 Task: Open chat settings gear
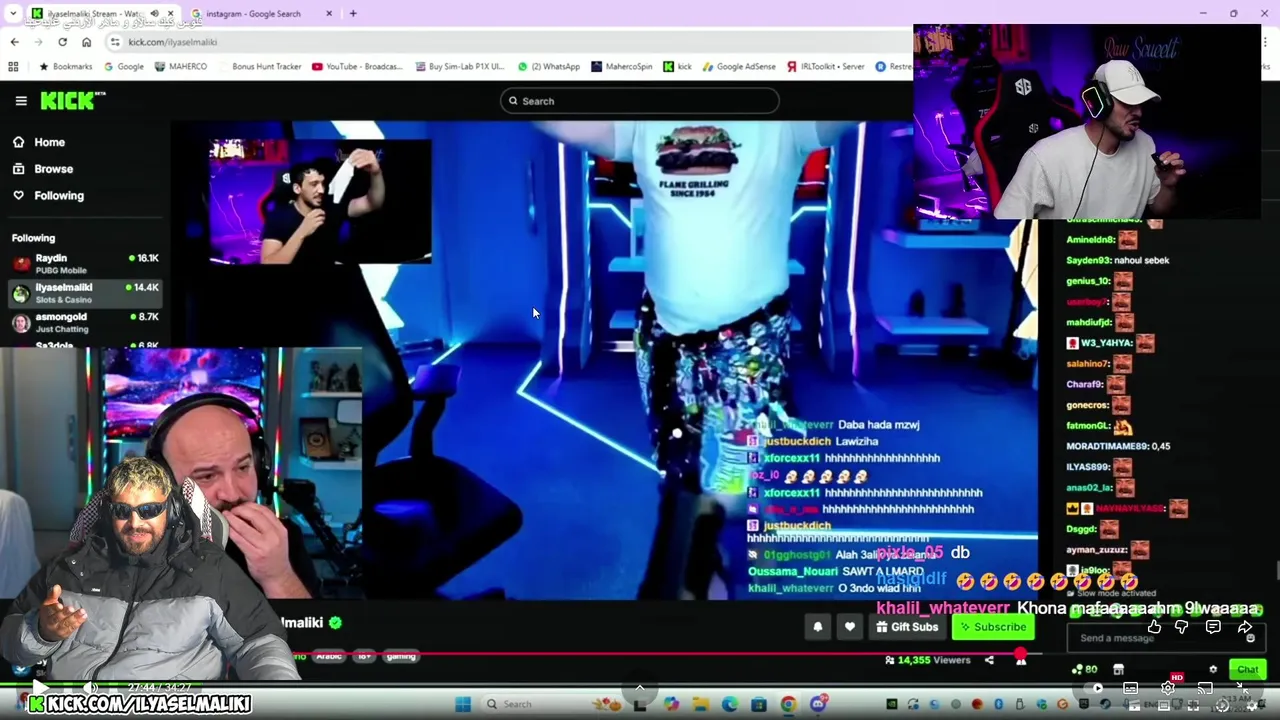pyautogui.click(x=1213, y=670)
